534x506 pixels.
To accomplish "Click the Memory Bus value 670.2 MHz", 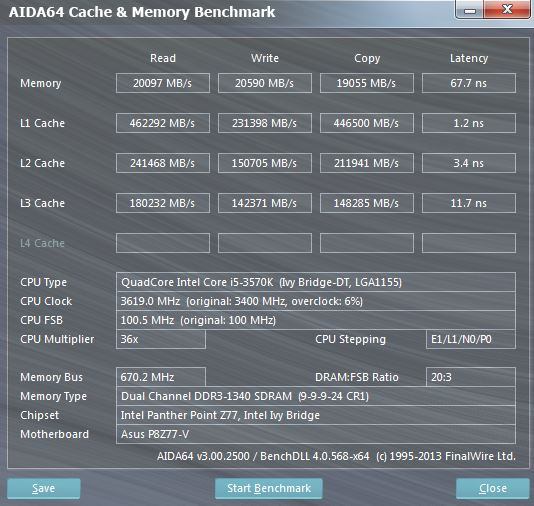I will tap(161, 377).
